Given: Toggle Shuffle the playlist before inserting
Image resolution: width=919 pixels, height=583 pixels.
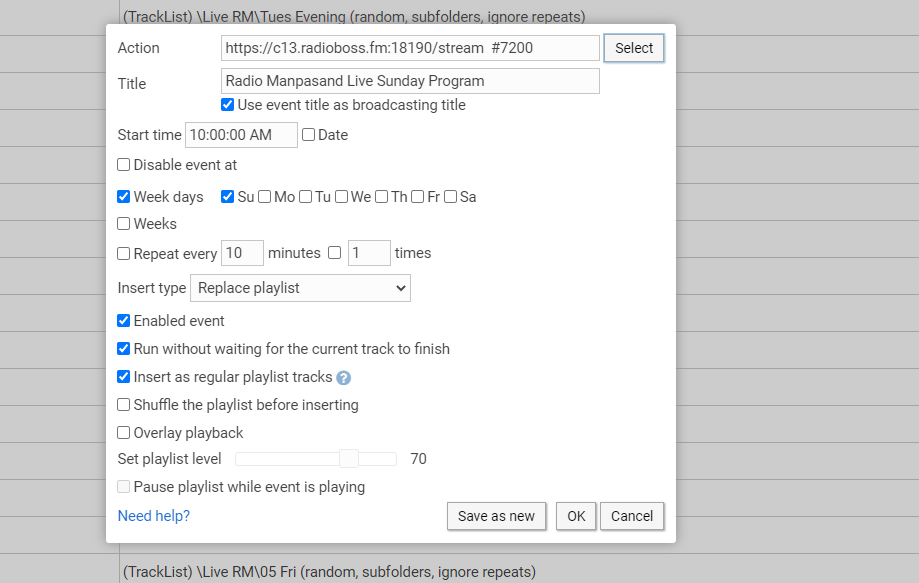Looking at the screenshot, I should 123,405.
